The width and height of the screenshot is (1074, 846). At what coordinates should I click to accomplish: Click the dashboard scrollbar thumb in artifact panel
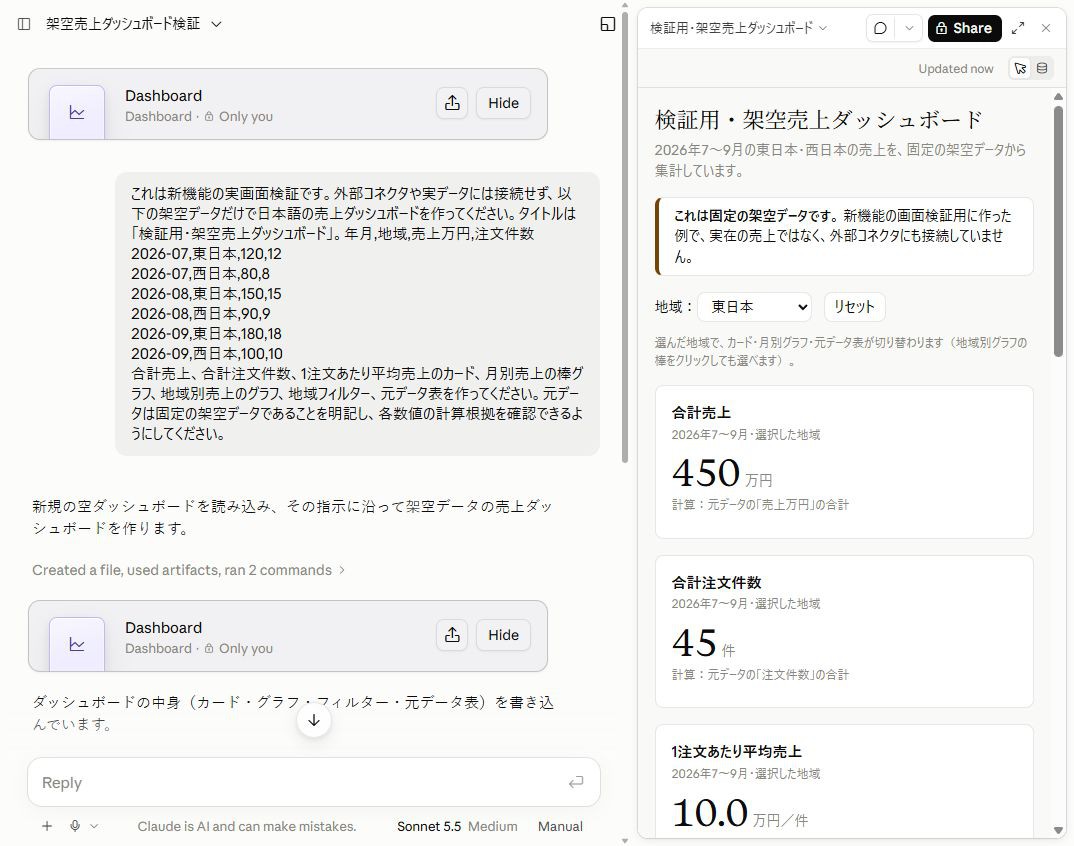pyautogui.click(x=1058, y=231)
